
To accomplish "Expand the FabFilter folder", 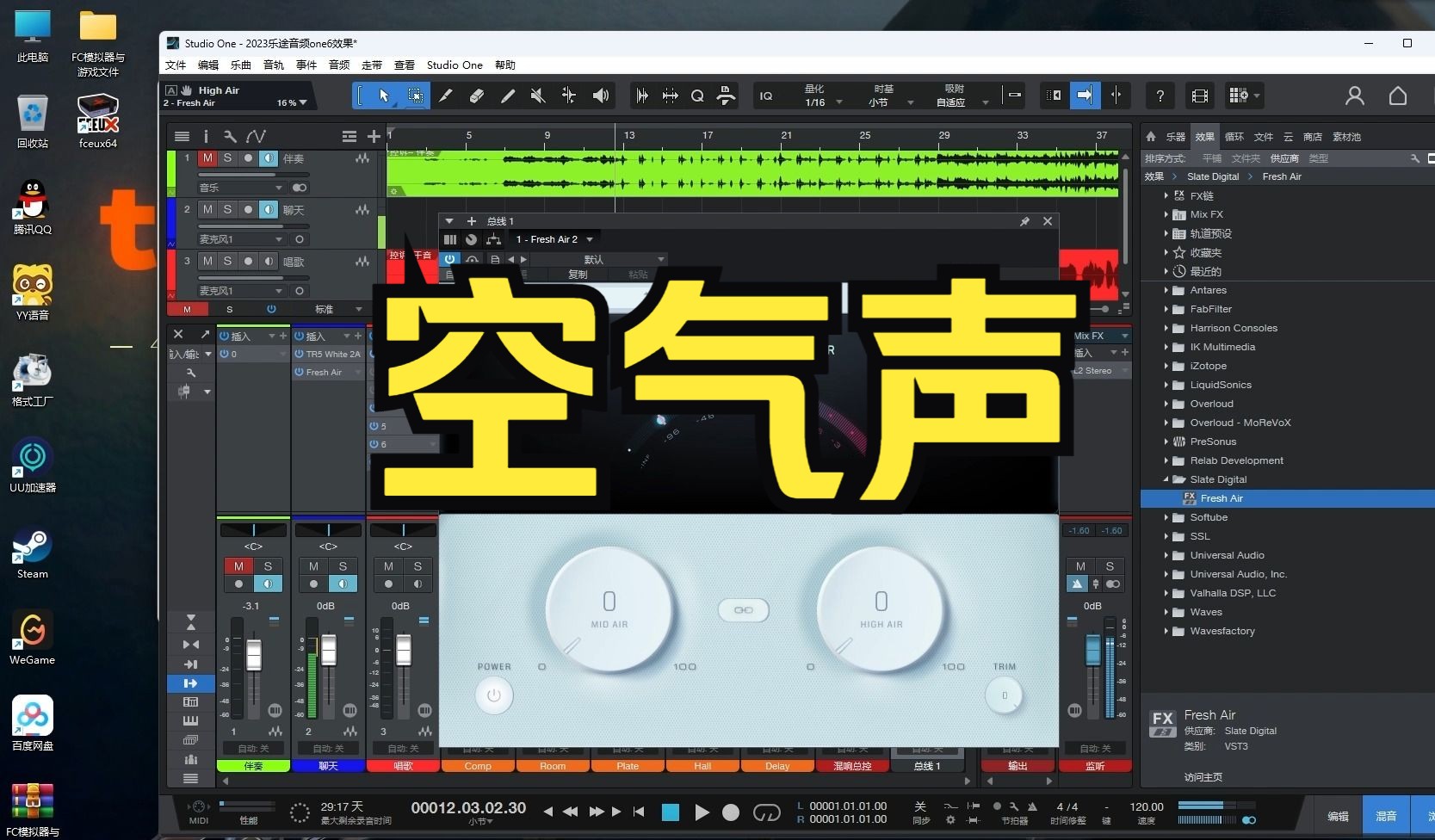I will pos(1166,309).
